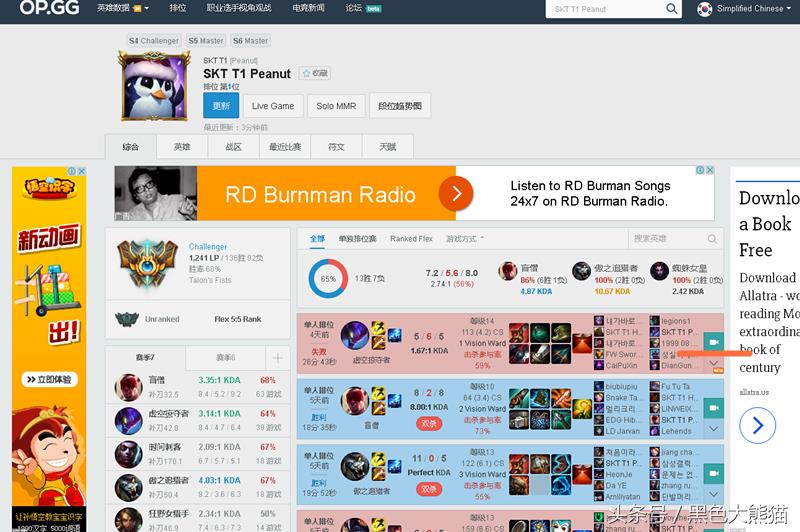Click 傲之追猎者 champion icon in summary
Viewport: 800px width, 532px height.
coord(581,271)
